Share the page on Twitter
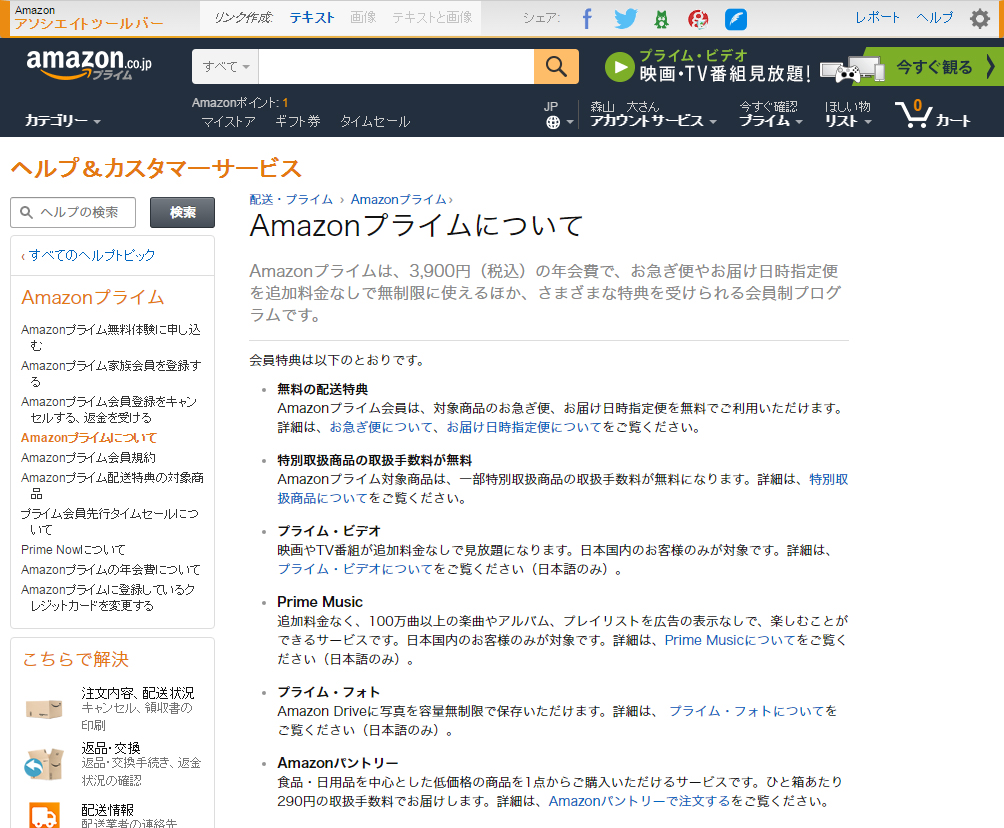1004x828 pixels. (x=624, y=17)
